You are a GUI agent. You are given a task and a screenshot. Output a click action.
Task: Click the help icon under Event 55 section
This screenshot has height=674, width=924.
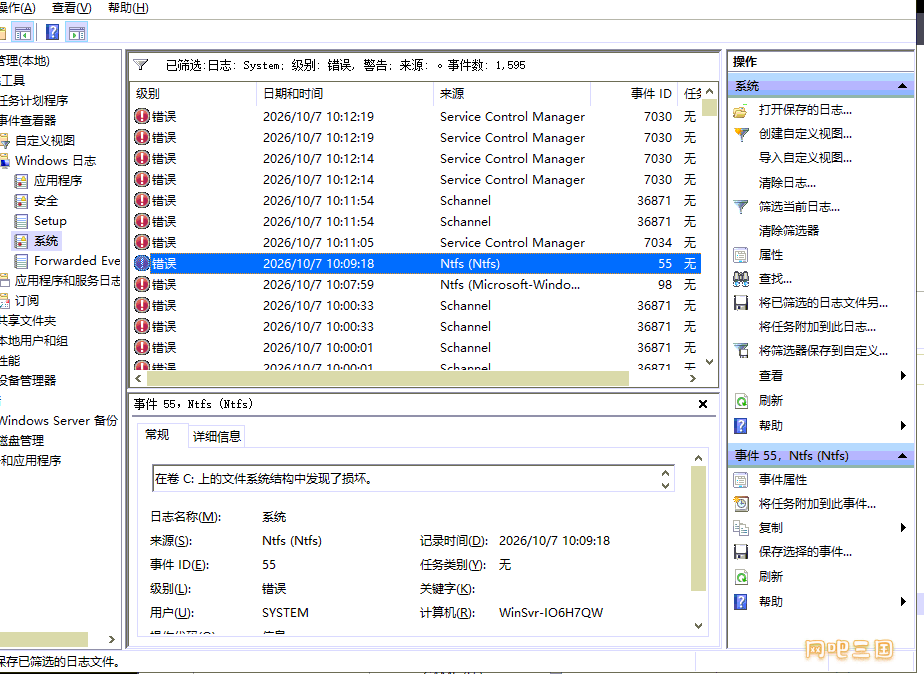pos(741,602)
